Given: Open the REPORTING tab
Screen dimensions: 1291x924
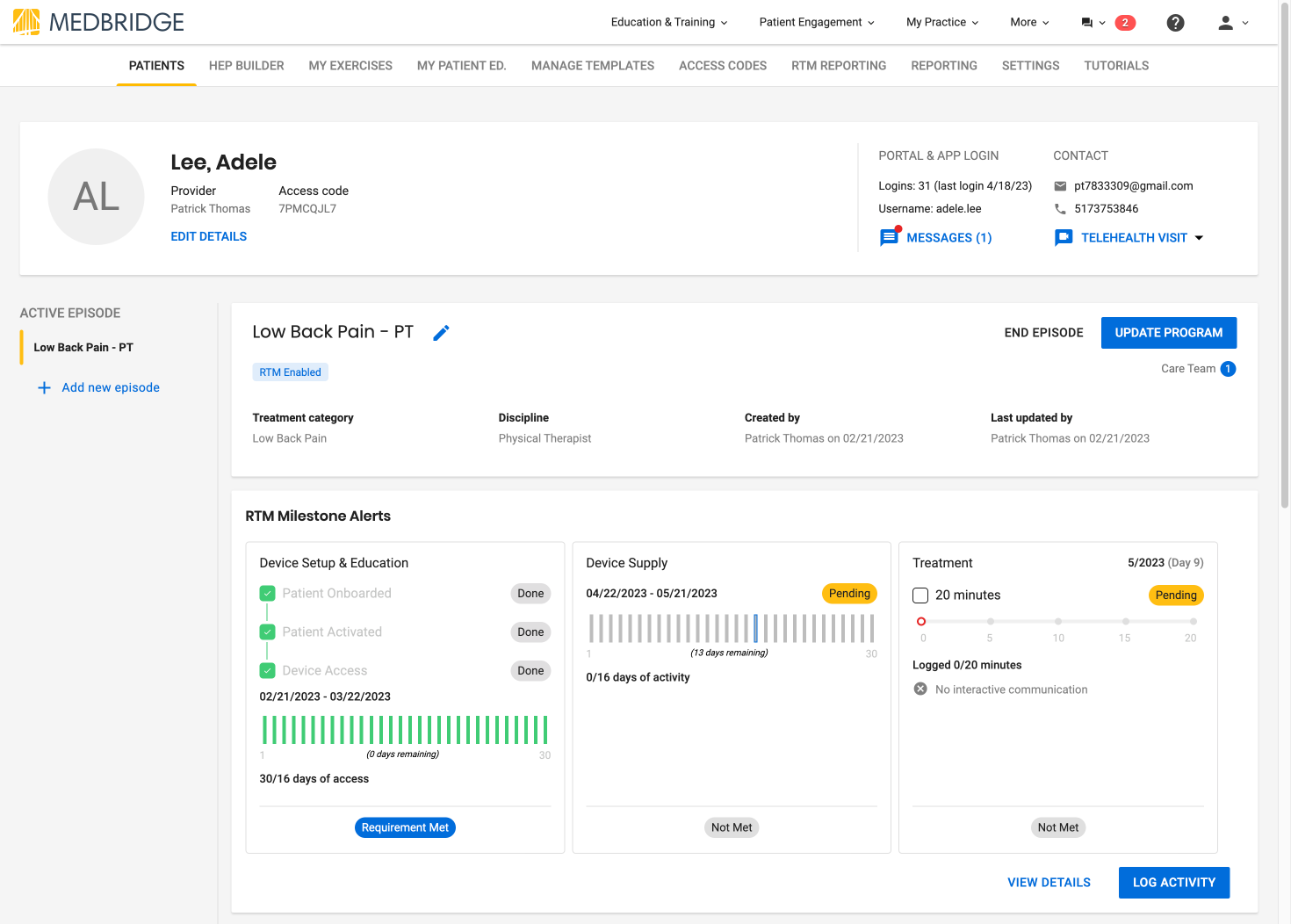Looking at the screenshot, I should (944, 66).
